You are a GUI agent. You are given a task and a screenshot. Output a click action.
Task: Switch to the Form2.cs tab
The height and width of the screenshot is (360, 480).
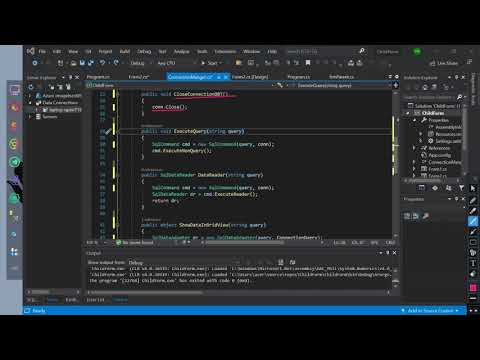(138, 77)
